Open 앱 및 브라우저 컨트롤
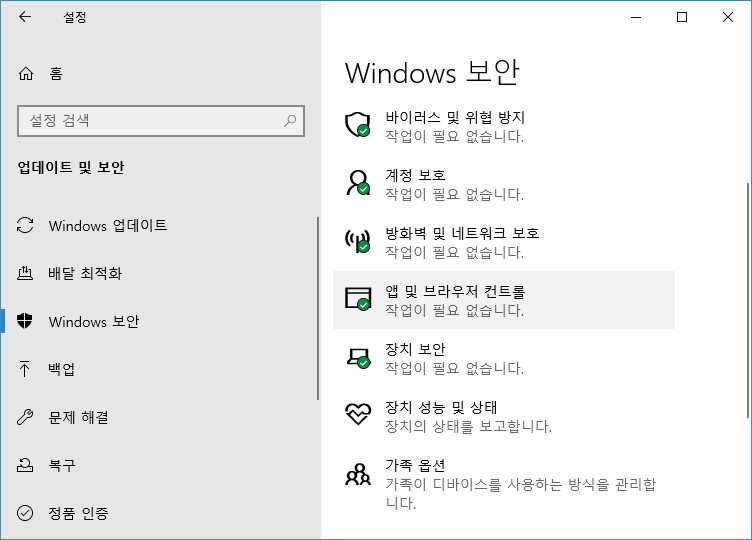 [x=504, y=300]
